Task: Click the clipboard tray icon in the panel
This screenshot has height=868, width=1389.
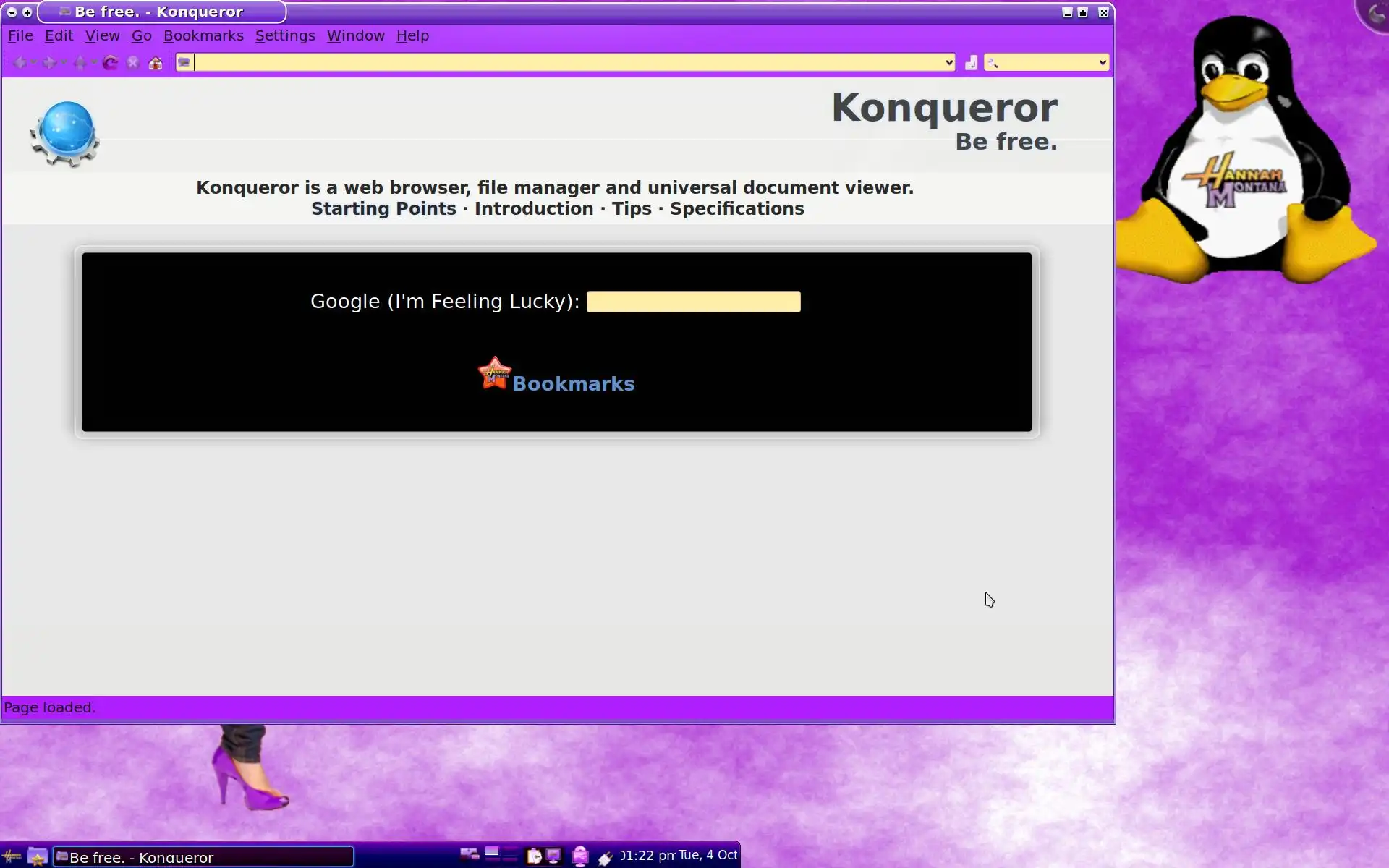Action: pyautogui.click(x=534, y=856)
